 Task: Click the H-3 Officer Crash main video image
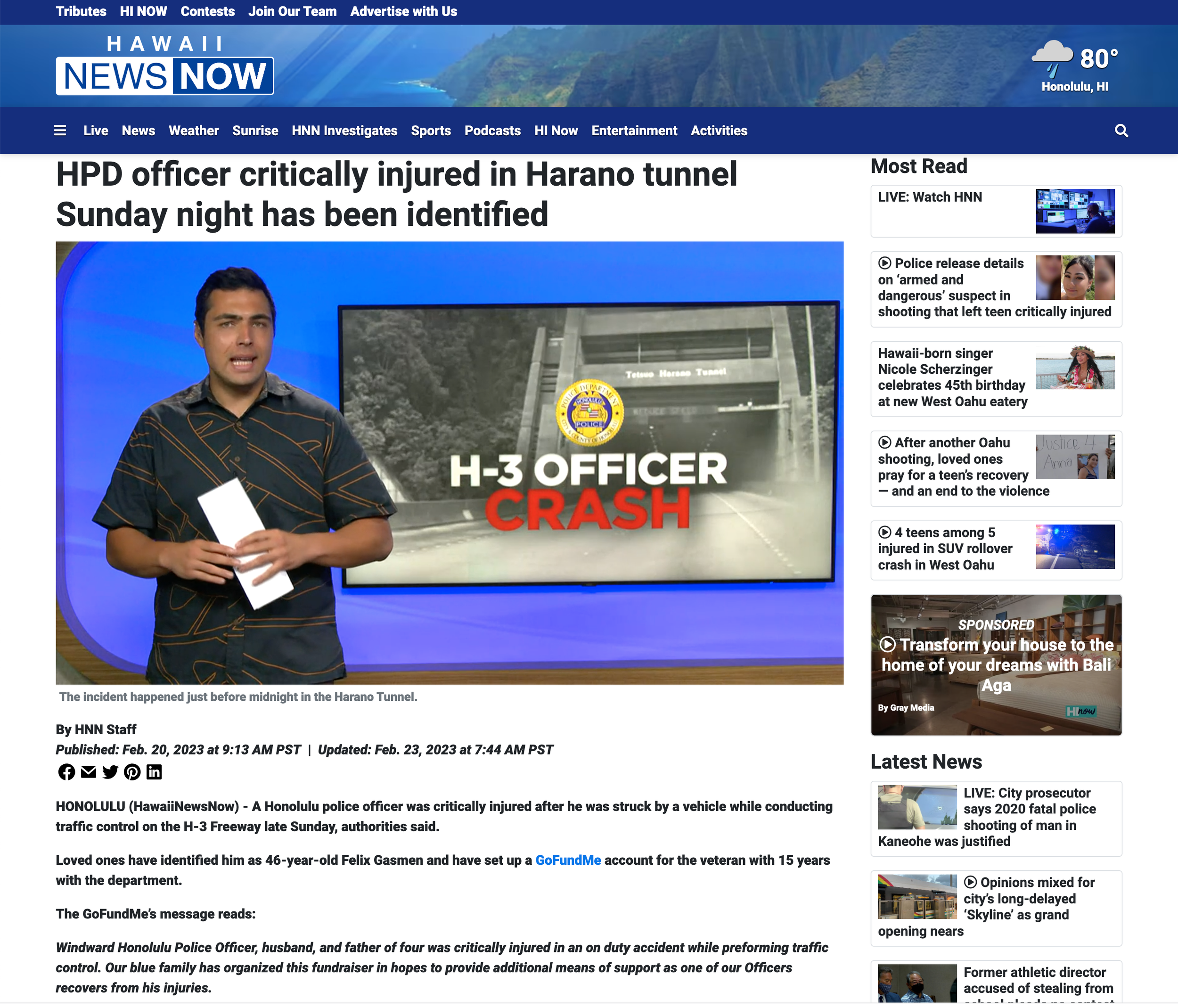(x=449, y=462)
